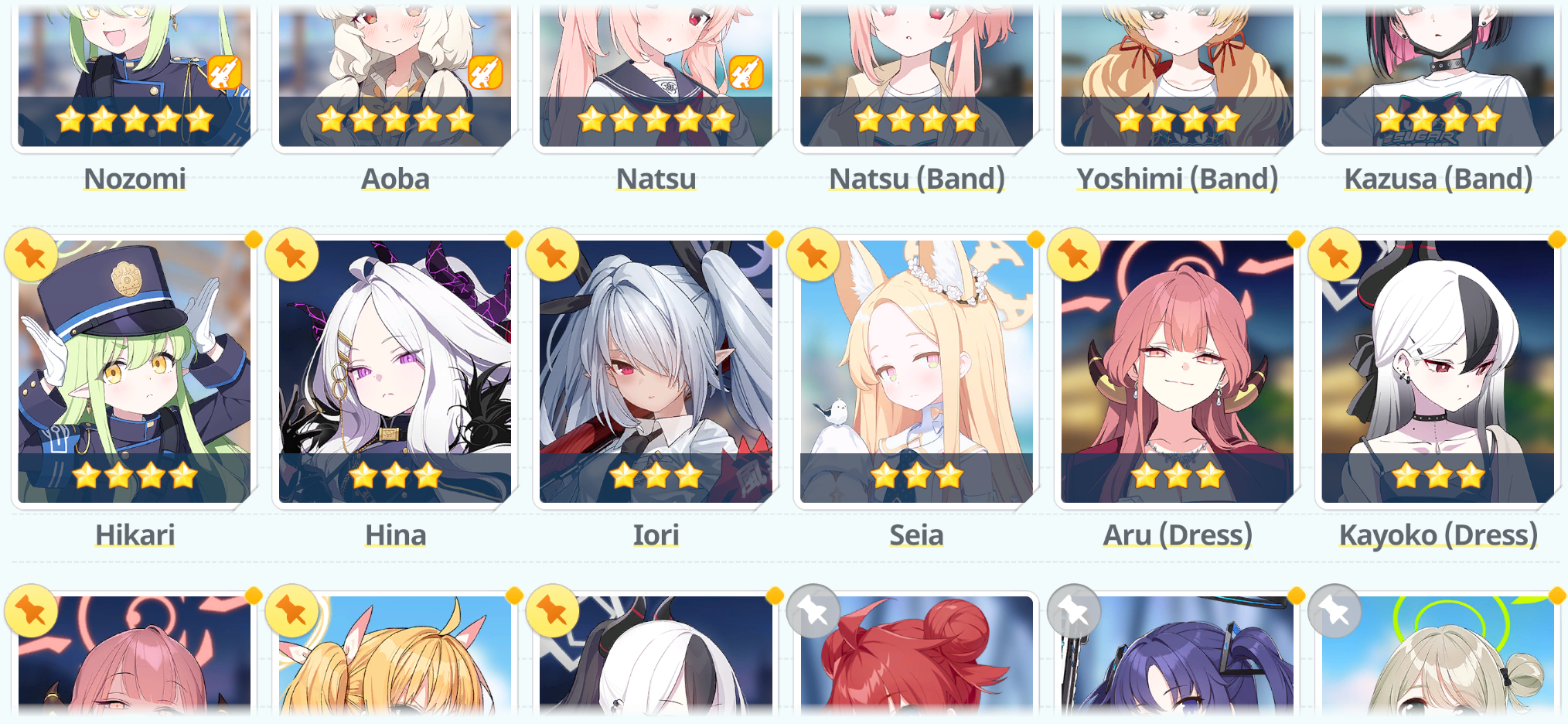Click the pin icon on Aru (Dress)

(1074, 254)
